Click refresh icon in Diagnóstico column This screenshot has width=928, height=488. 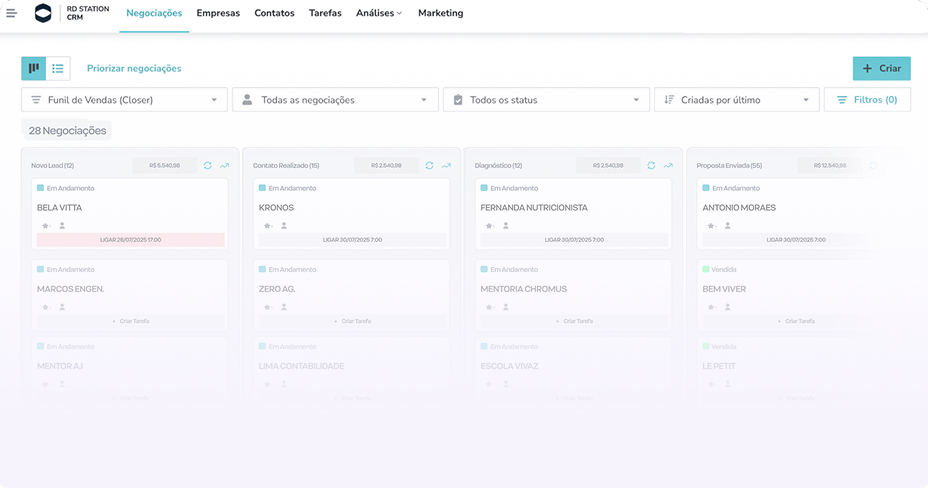[652, 165]
